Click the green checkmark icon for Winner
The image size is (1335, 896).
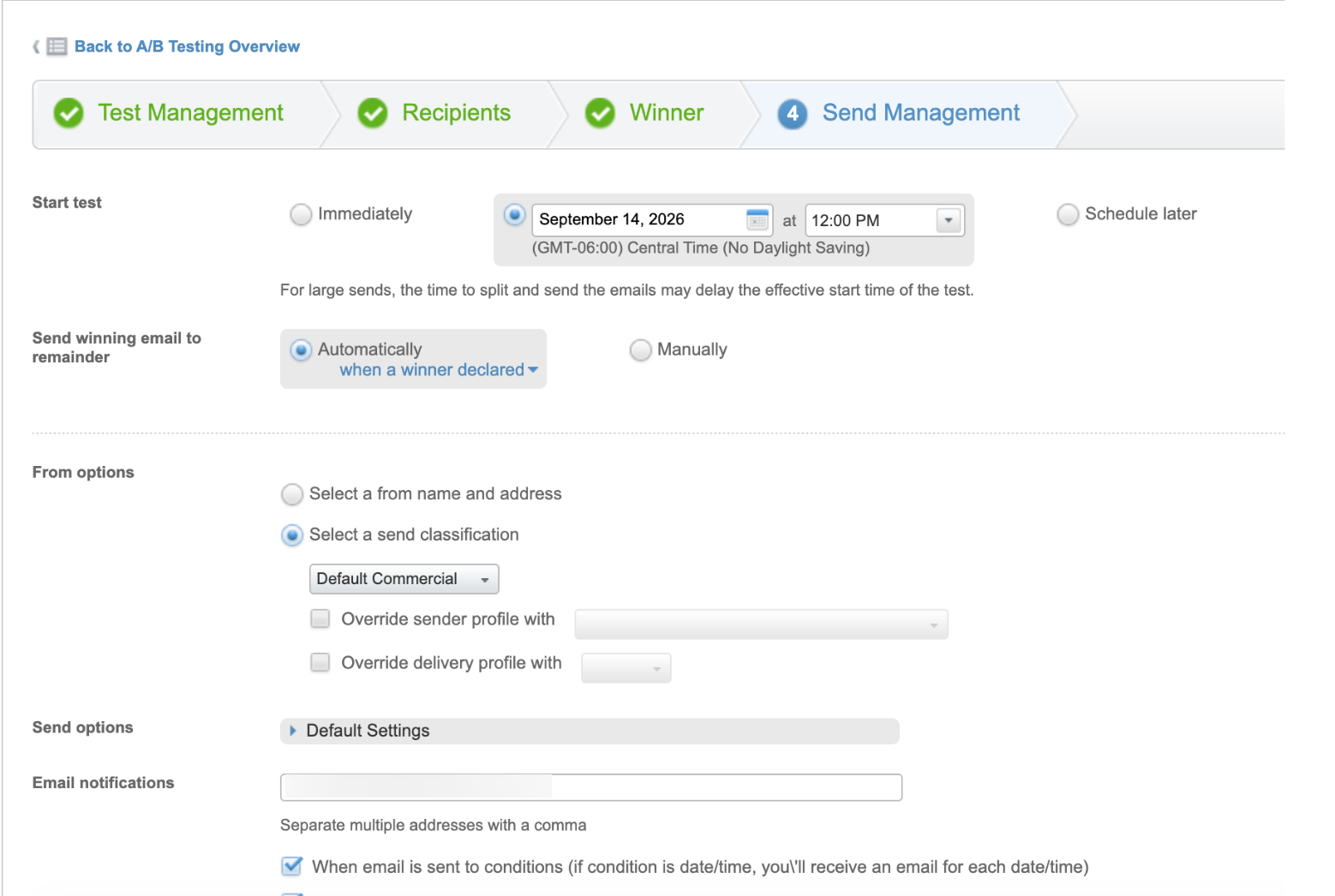coord(600,113)
